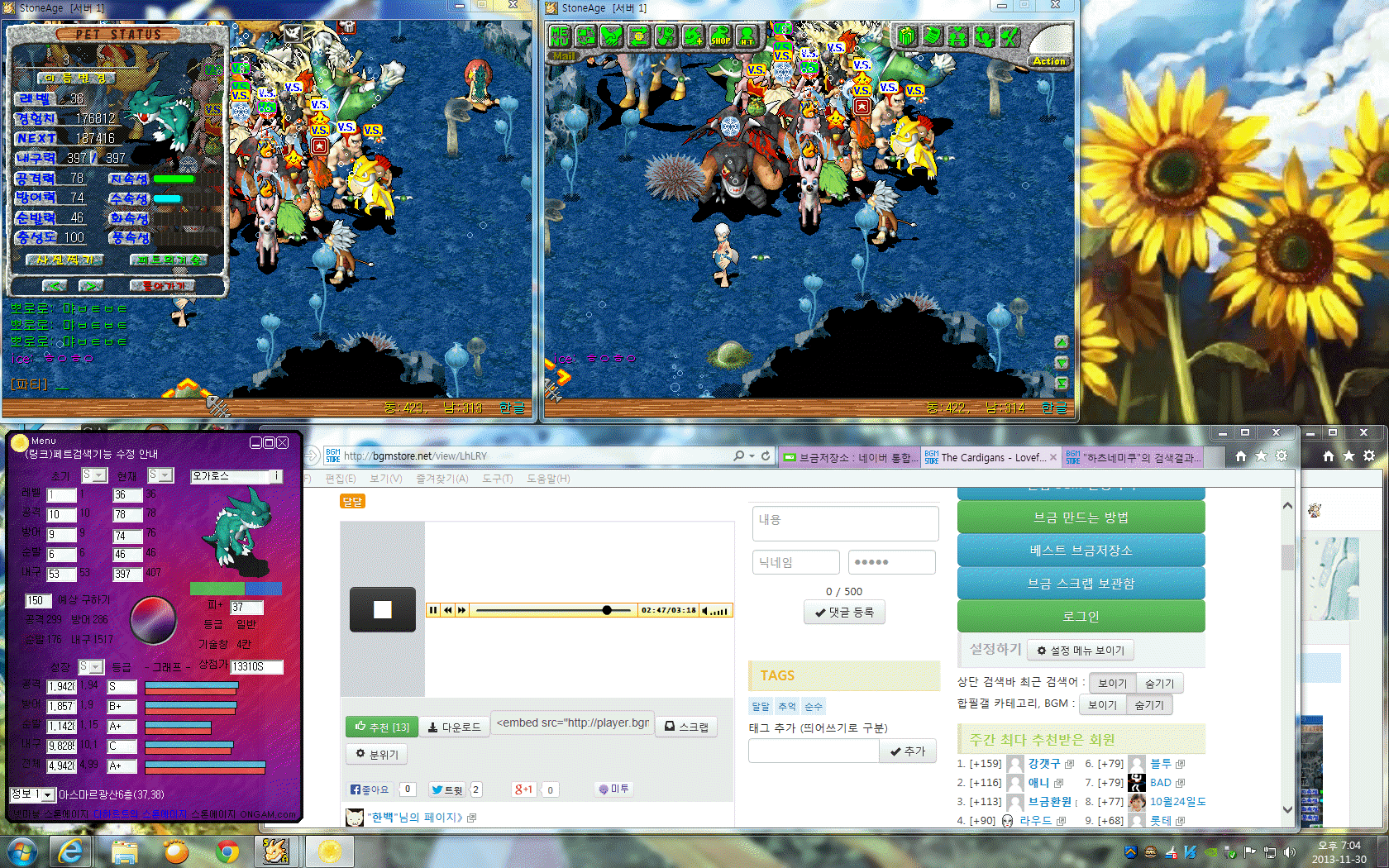The width and height of the screenshot is (1389, 868).
Task: Click the Mail label in StoneAge window
Action: pos(564,56)
